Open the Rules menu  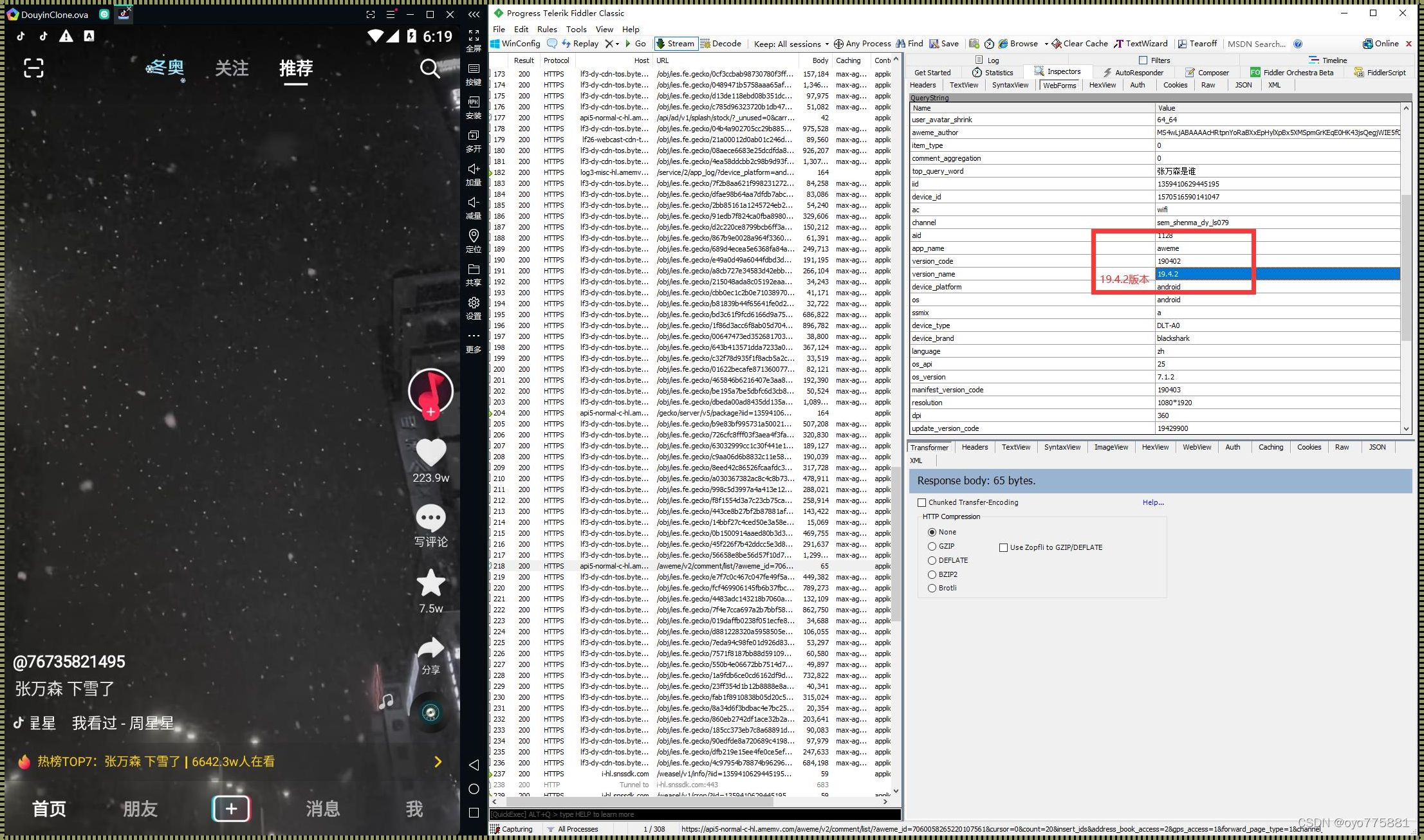547,29
